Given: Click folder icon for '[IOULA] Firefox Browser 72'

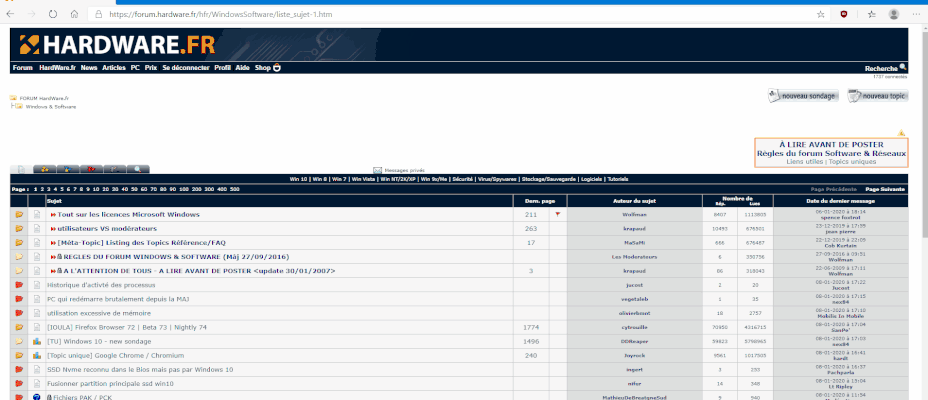Looking at the screenshot, I should (x=19, y=327).
